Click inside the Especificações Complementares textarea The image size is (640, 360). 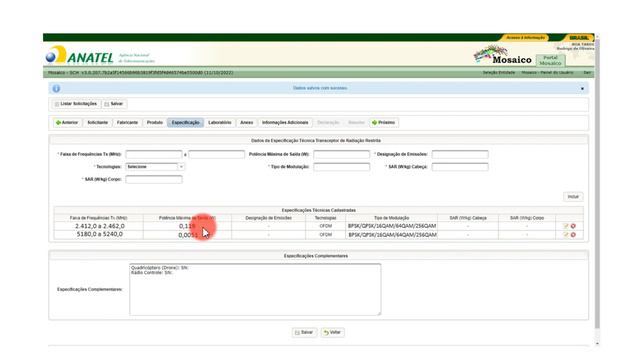[255, 289]
